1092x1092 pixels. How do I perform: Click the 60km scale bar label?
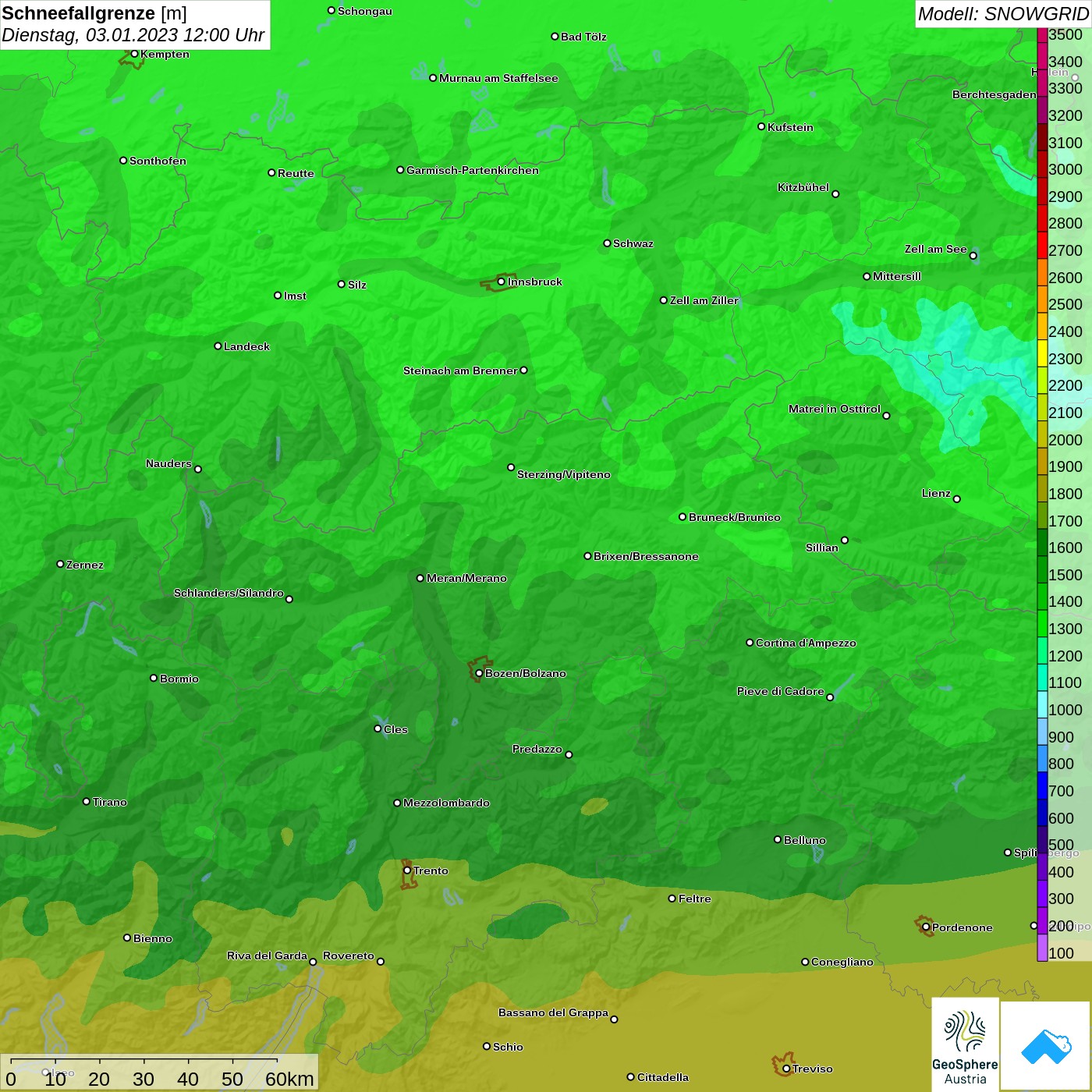(289, 1079)
